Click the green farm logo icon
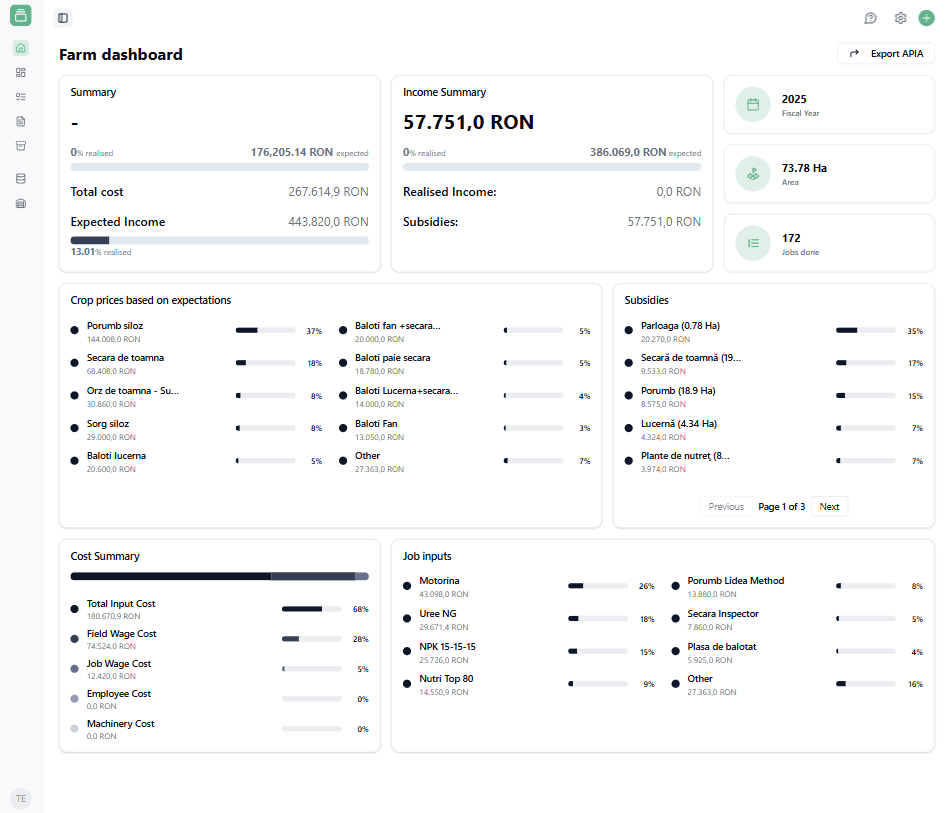The image size is (949, 813). pos(21,15)
